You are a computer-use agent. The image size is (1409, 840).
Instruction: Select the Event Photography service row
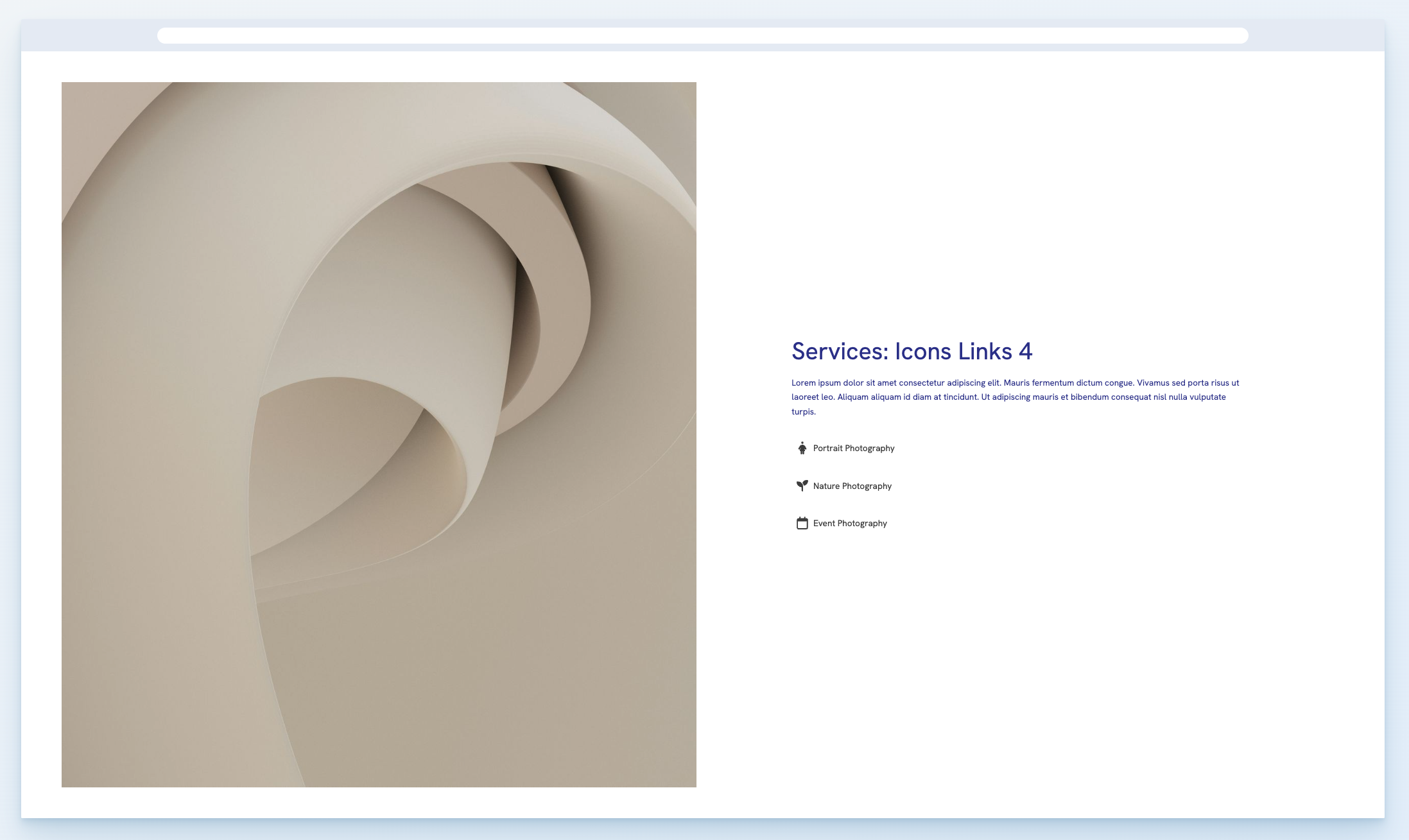[x=850, y=523]
